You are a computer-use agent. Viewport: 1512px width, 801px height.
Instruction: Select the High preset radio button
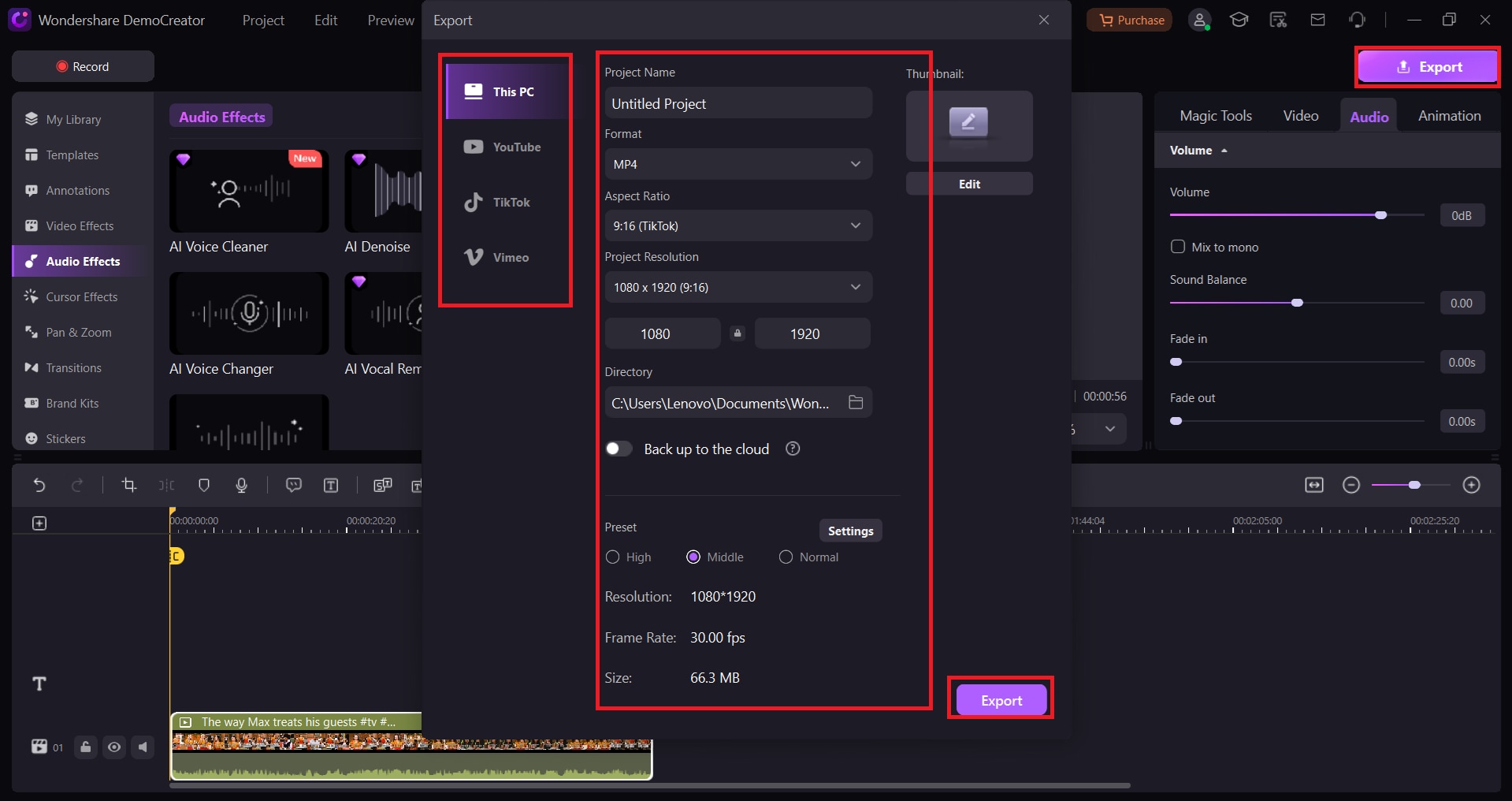(612, 557)
